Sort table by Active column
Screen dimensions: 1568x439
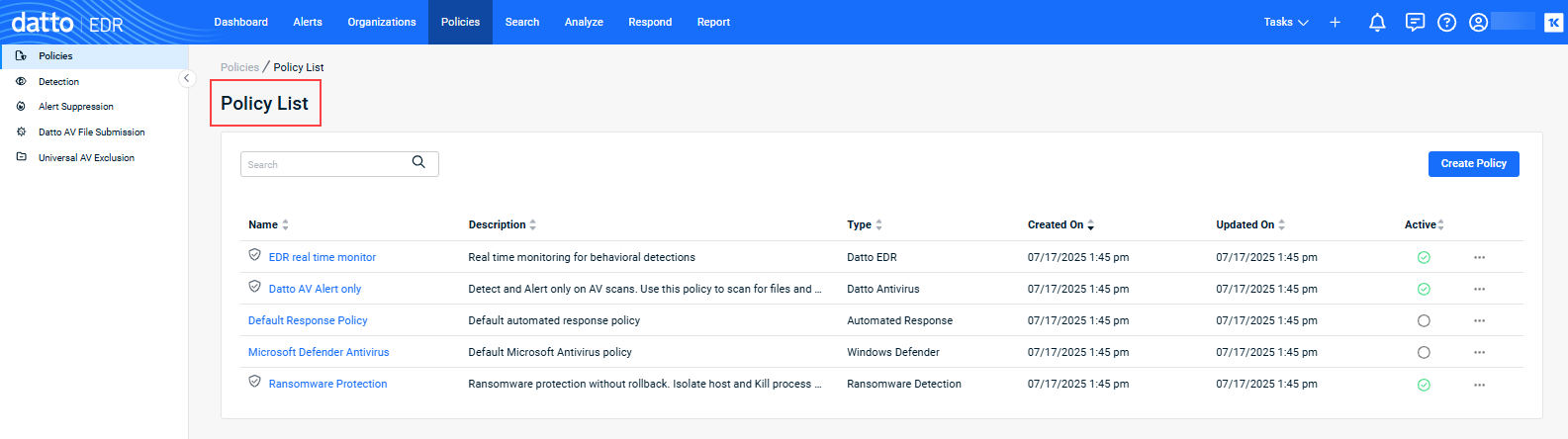click(x=1425, y=224)
